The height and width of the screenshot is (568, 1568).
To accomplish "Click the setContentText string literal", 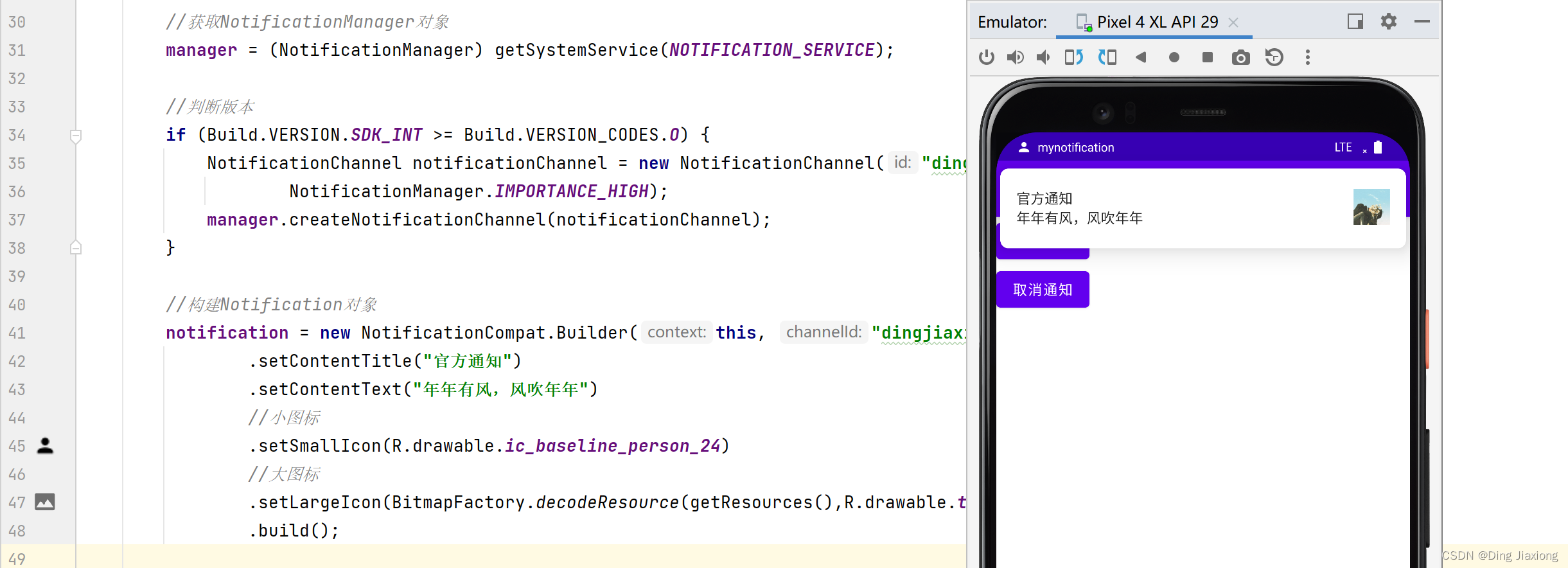I will pos(500,389).
